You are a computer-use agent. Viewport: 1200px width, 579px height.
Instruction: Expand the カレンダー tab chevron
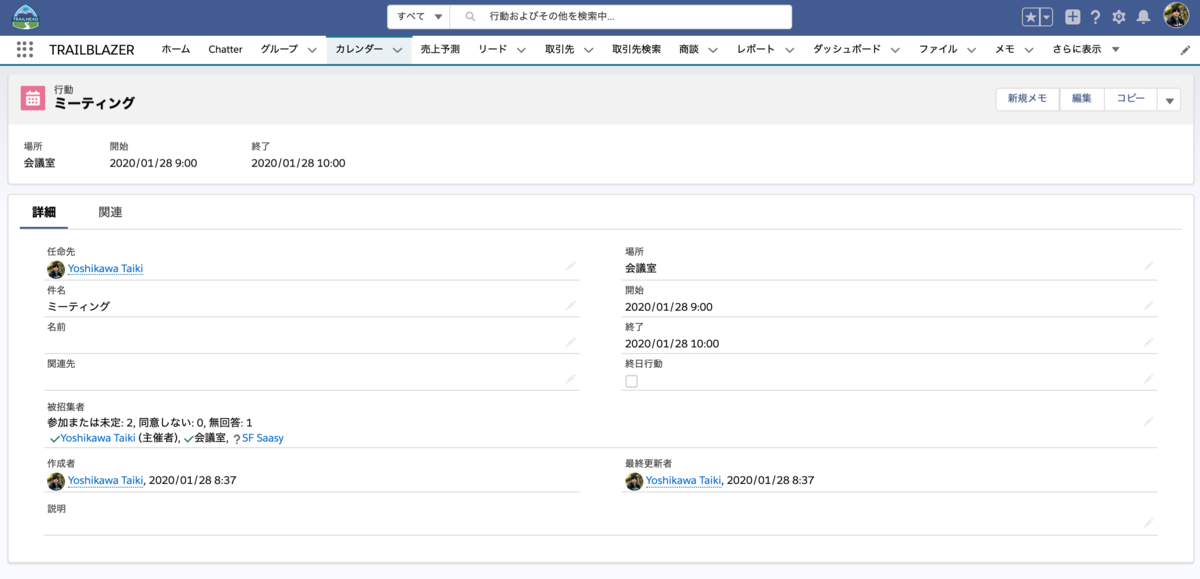click(x=399, y=48)
